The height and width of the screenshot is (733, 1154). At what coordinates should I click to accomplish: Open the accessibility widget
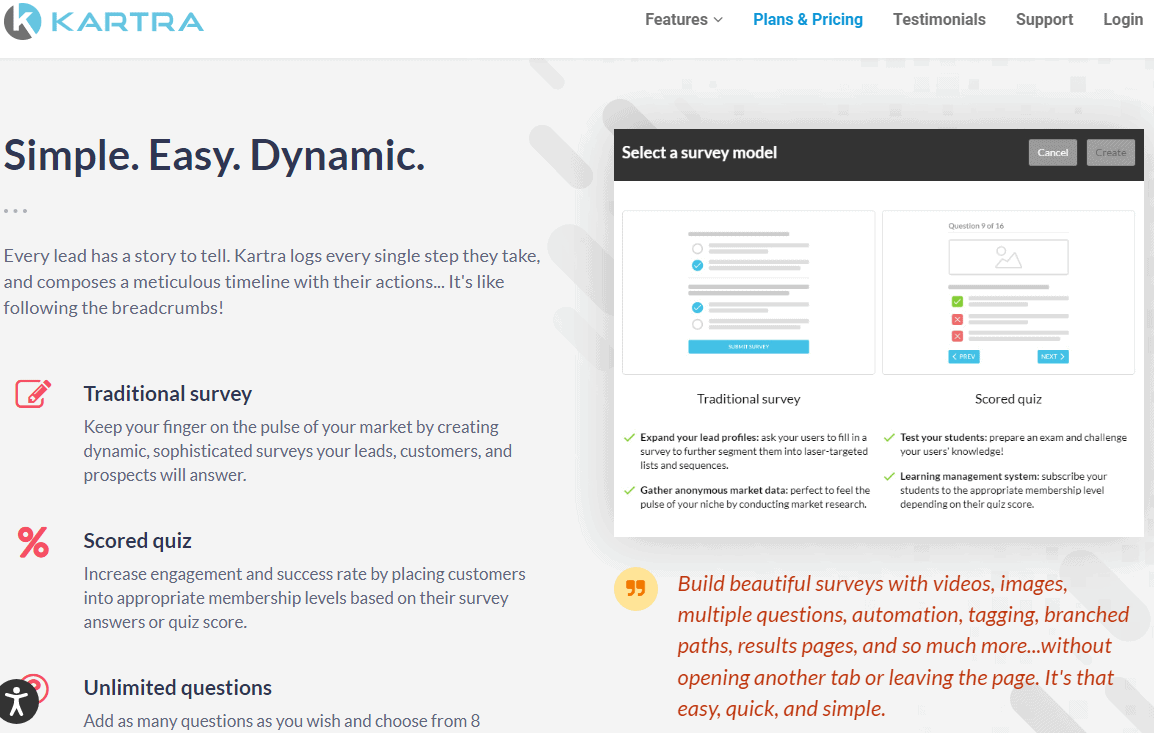coord(18,701)
